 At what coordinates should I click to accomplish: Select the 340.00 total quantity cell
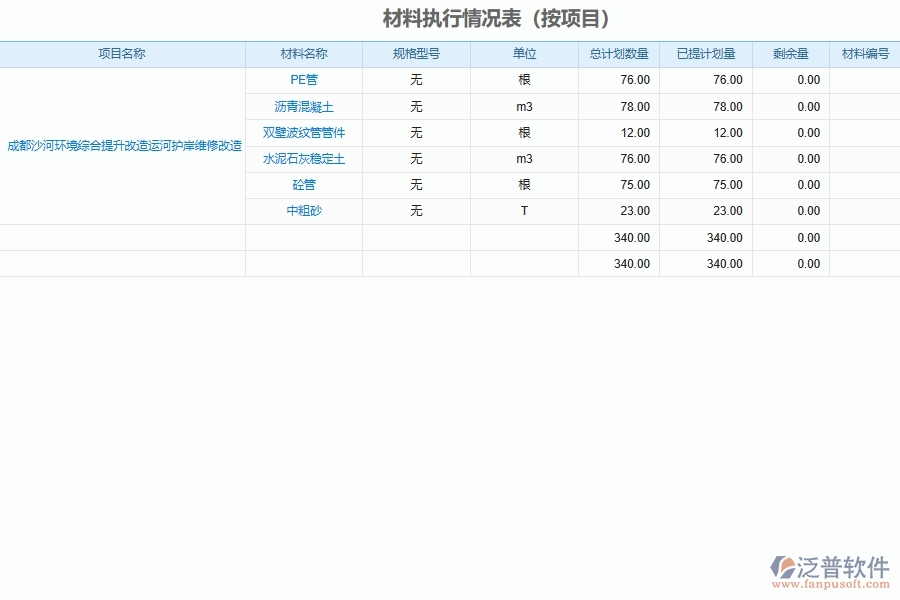point(634,237)
